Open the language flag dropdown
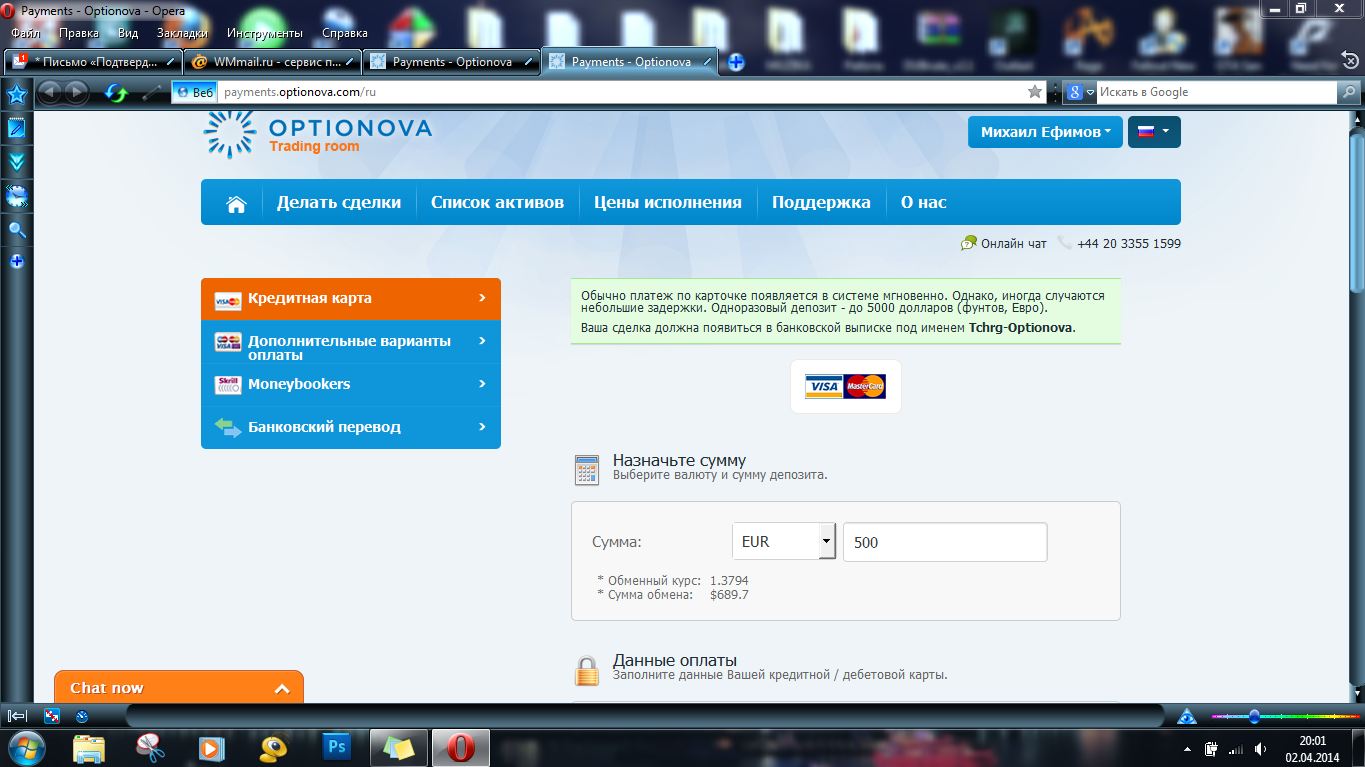 coord(1154,132)
